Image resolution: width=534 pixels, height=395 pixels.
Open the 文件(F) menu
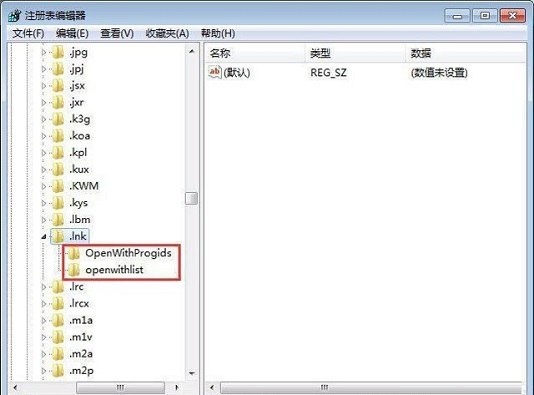tap(28, 33)
